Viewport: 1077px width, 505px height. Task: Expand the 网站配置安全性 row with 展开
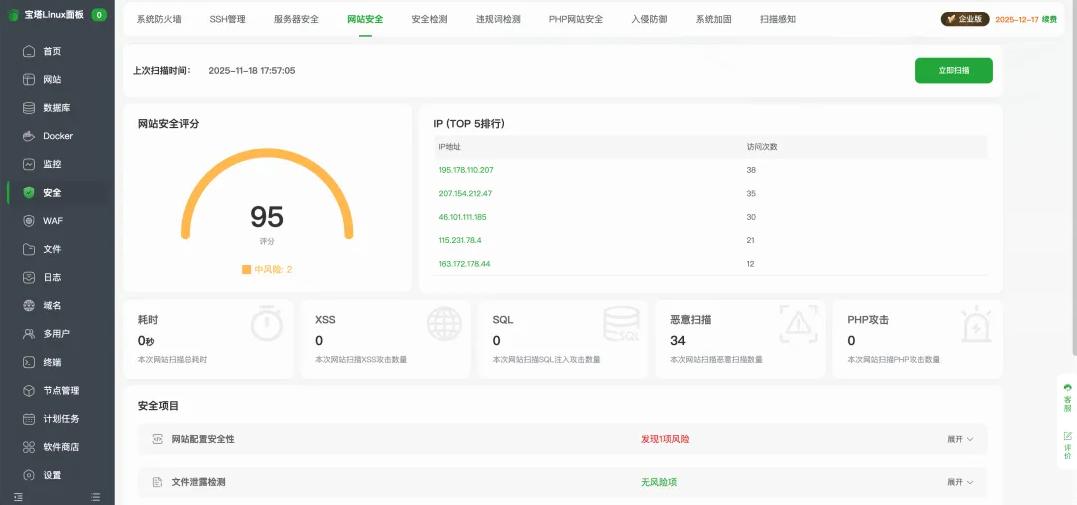pyautogui.click(x=960, y=439)
